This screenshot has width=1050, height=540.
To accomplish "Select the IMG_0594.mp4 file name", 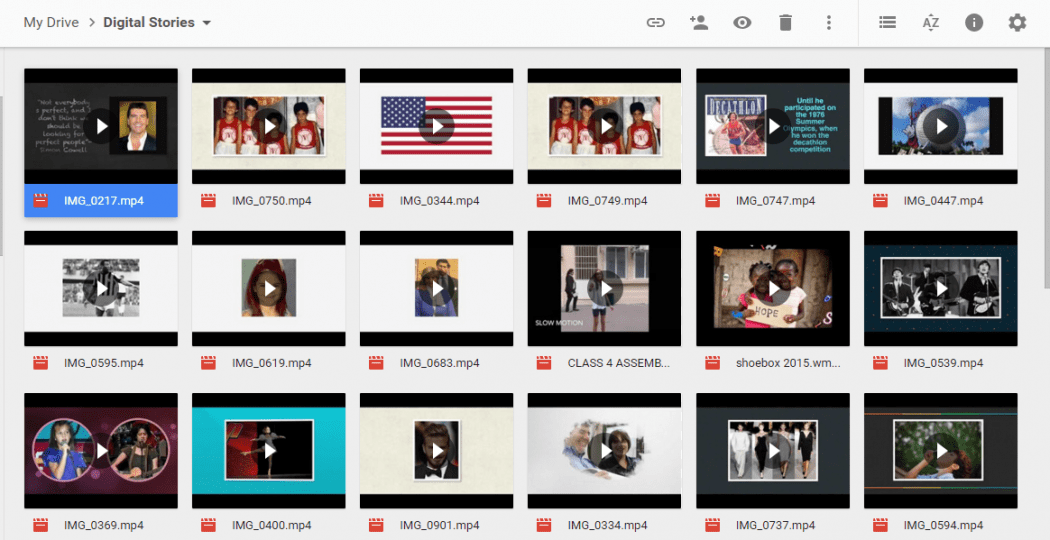I will pyautogui.click(x=943, y=525).
